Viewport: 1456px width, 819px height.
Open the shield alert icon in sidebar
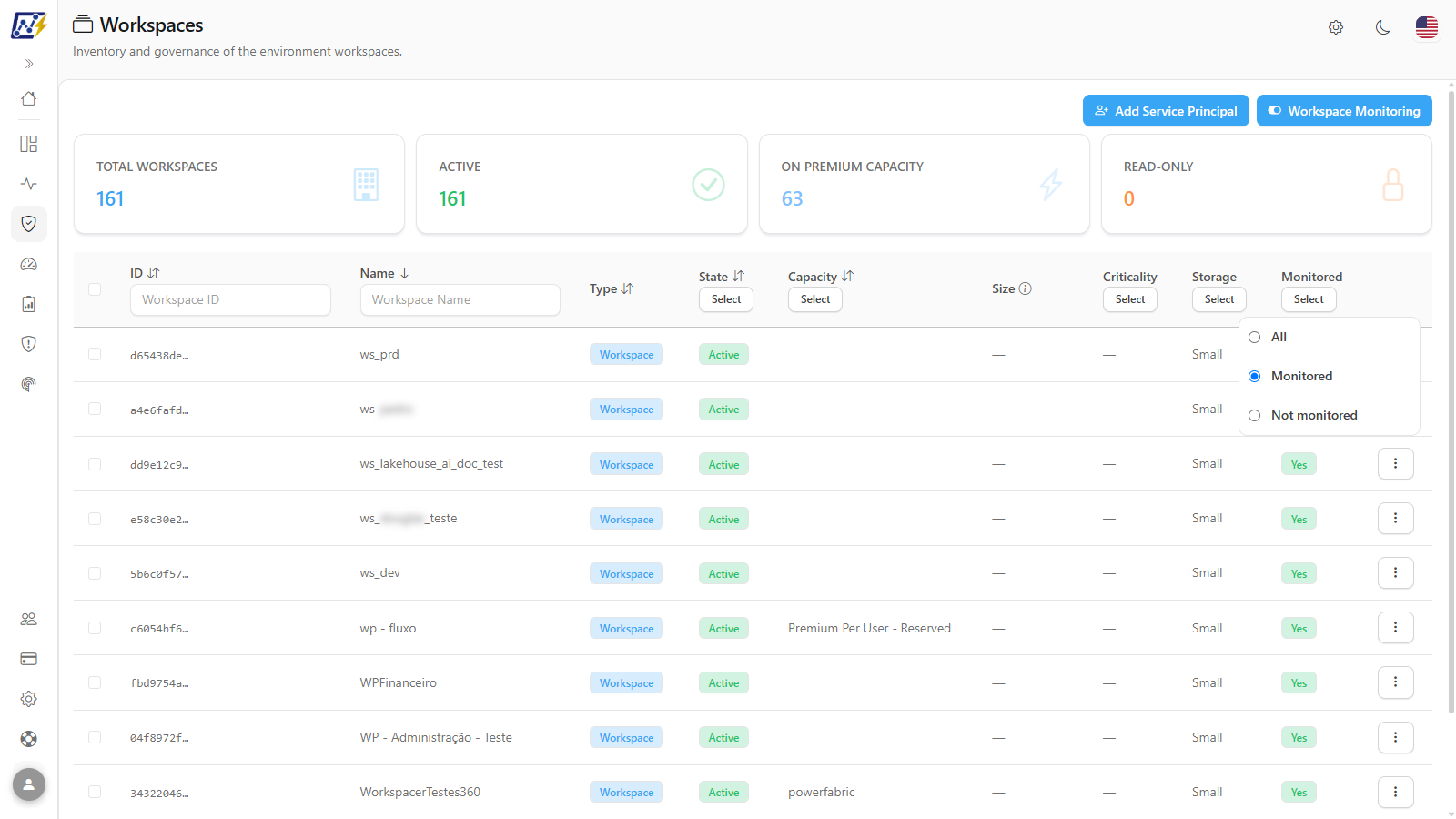pyautogui.click(x=29, y=344)
